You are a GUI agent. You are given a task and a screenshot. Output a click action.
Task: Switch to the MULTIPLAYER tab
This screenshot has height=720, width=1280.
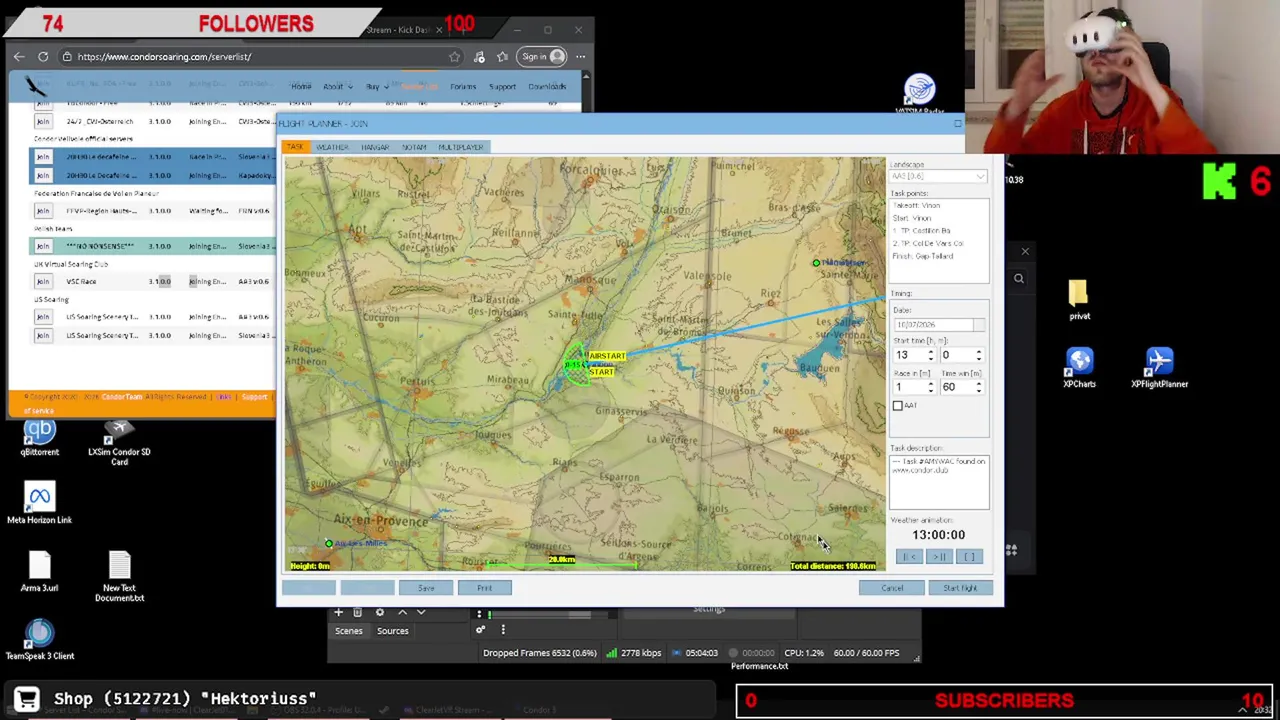coord(461,147)
